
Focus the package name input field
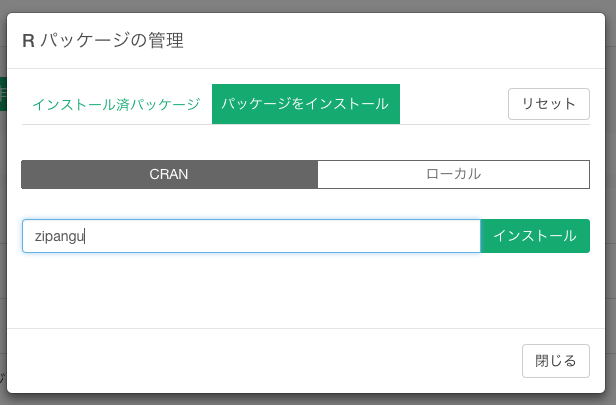tap(251, 236)
